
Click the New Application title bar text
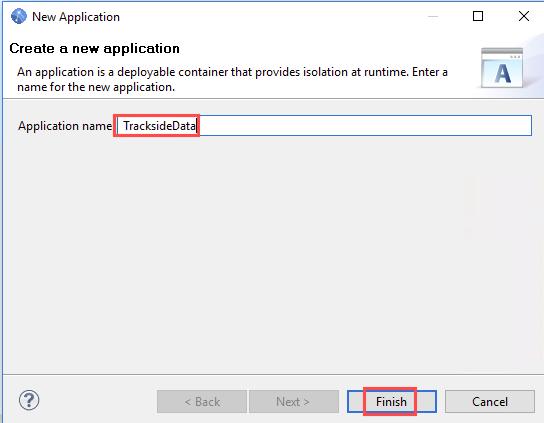tap(76, 17)
